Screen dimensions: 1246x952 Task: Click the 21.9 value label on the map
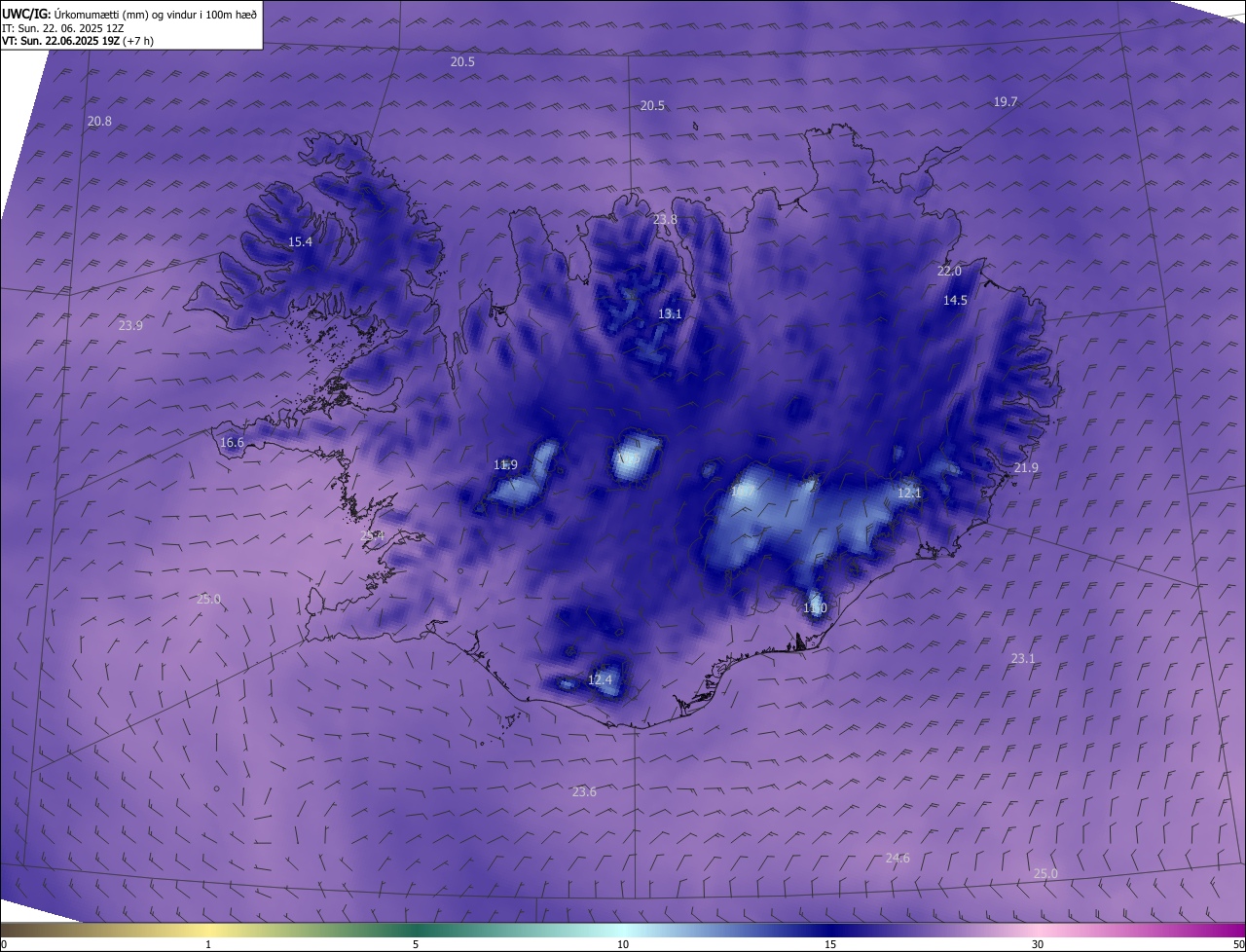[x=1026, y=468]
